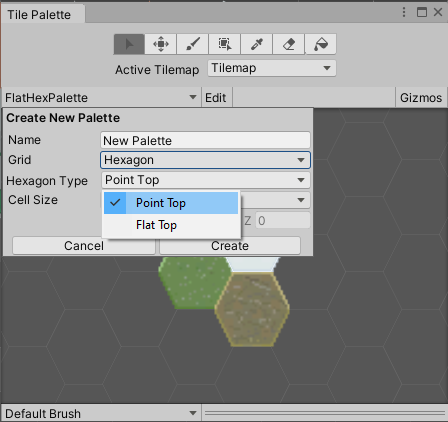448x422 pixels.
Task: Click the Hexagon Type label
Action: coord(47,181)
